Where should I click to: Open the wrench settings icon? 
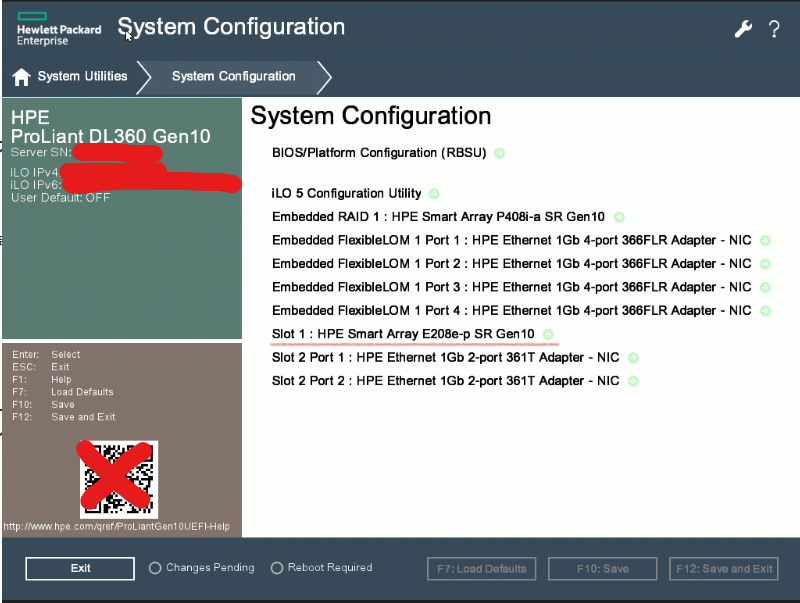coord(743,30)
